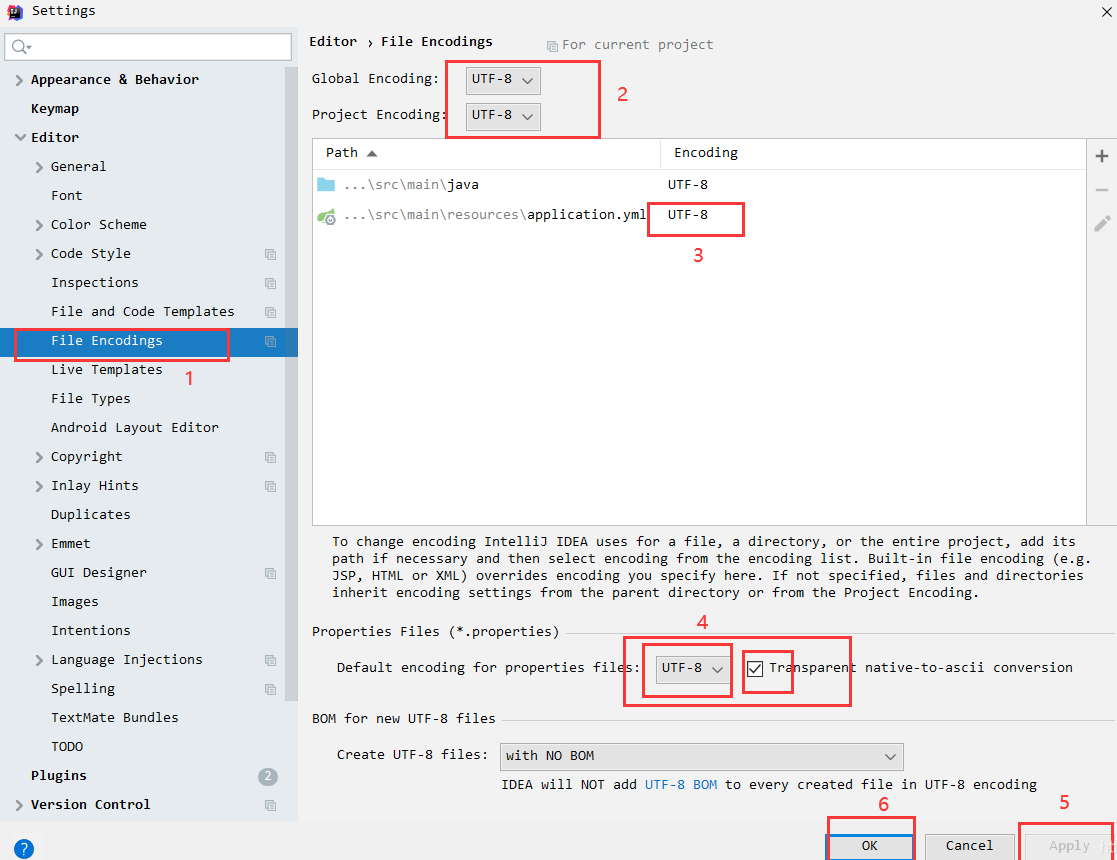This screenshot has width=1117, height=860.
Task: Collapse the Editor tree node
Action: 20,137
